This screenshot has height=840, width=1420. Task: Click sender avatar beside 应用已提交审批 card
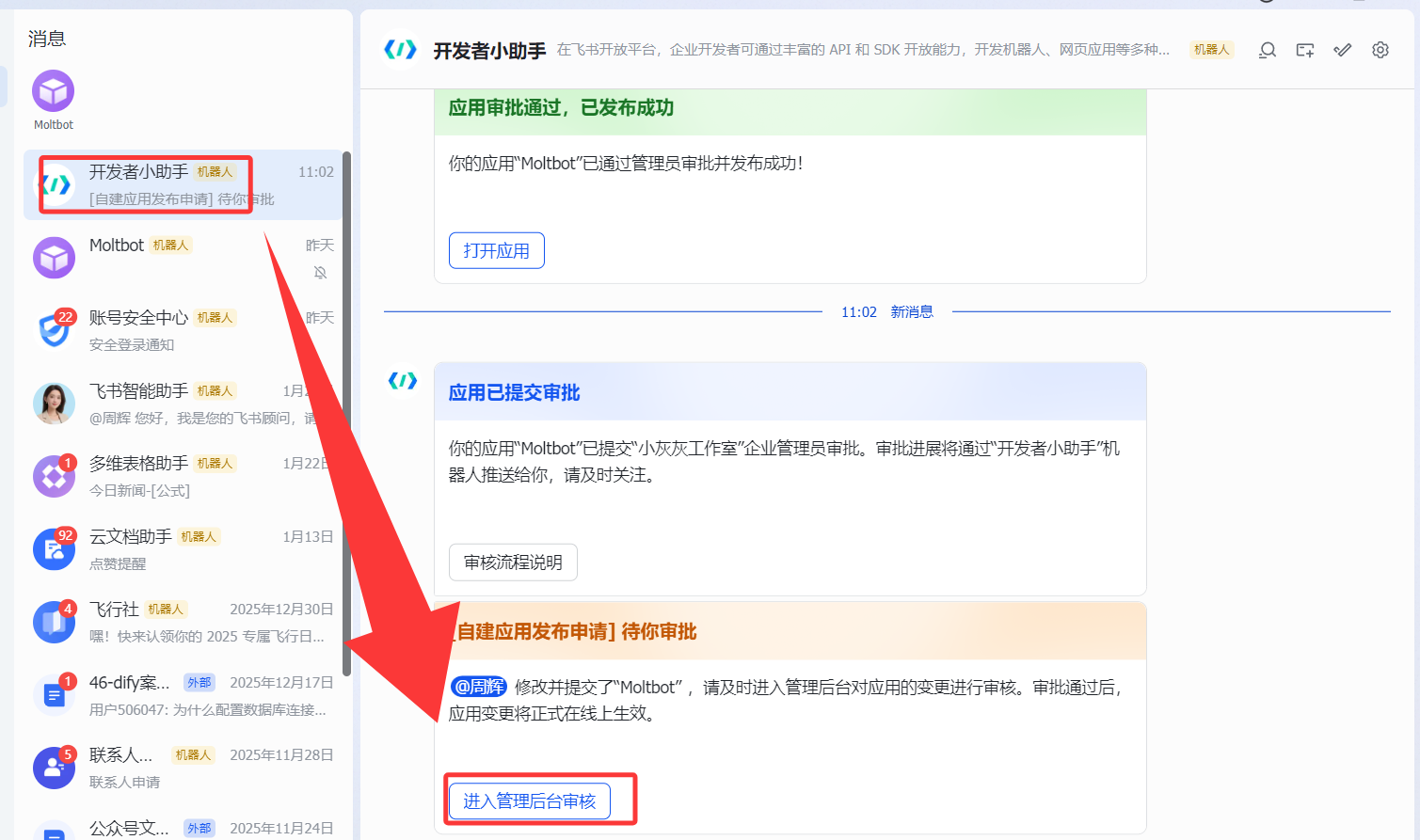click(x=402, y=380)
